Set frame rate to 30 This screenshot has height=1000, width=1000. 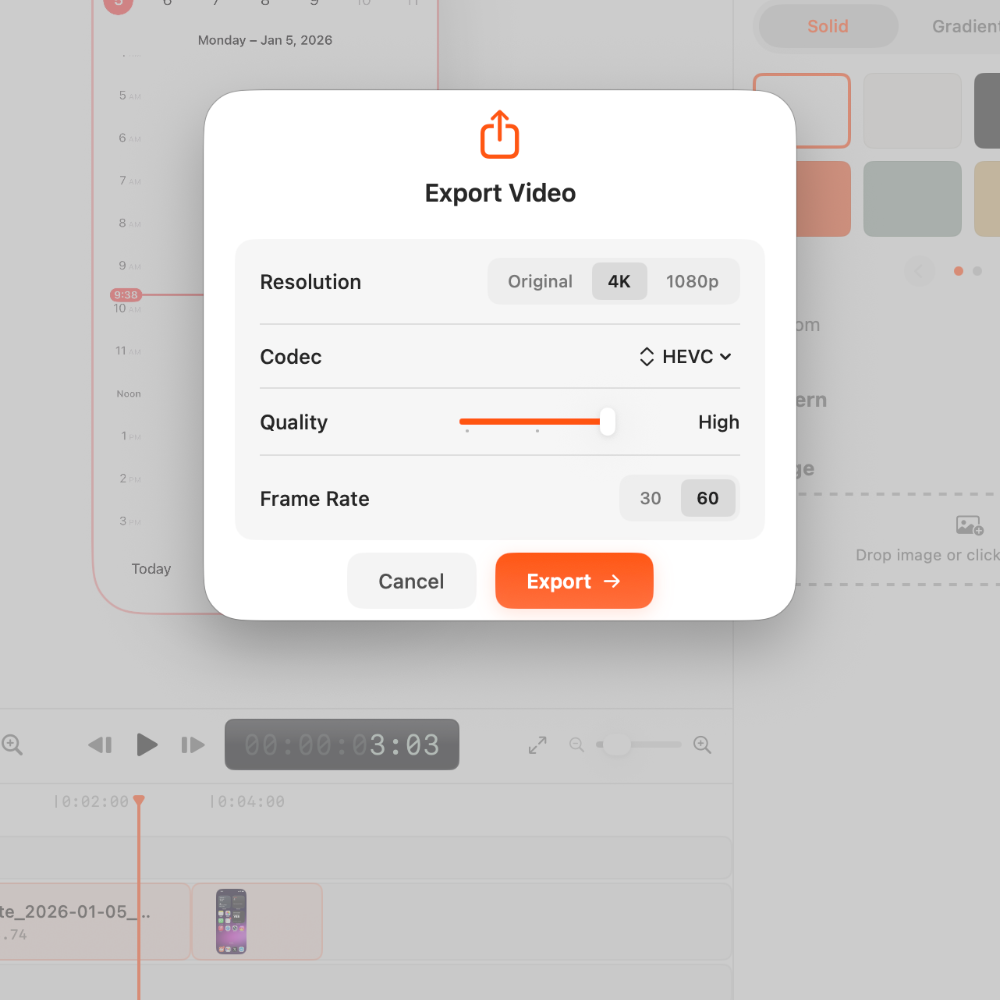650,498
